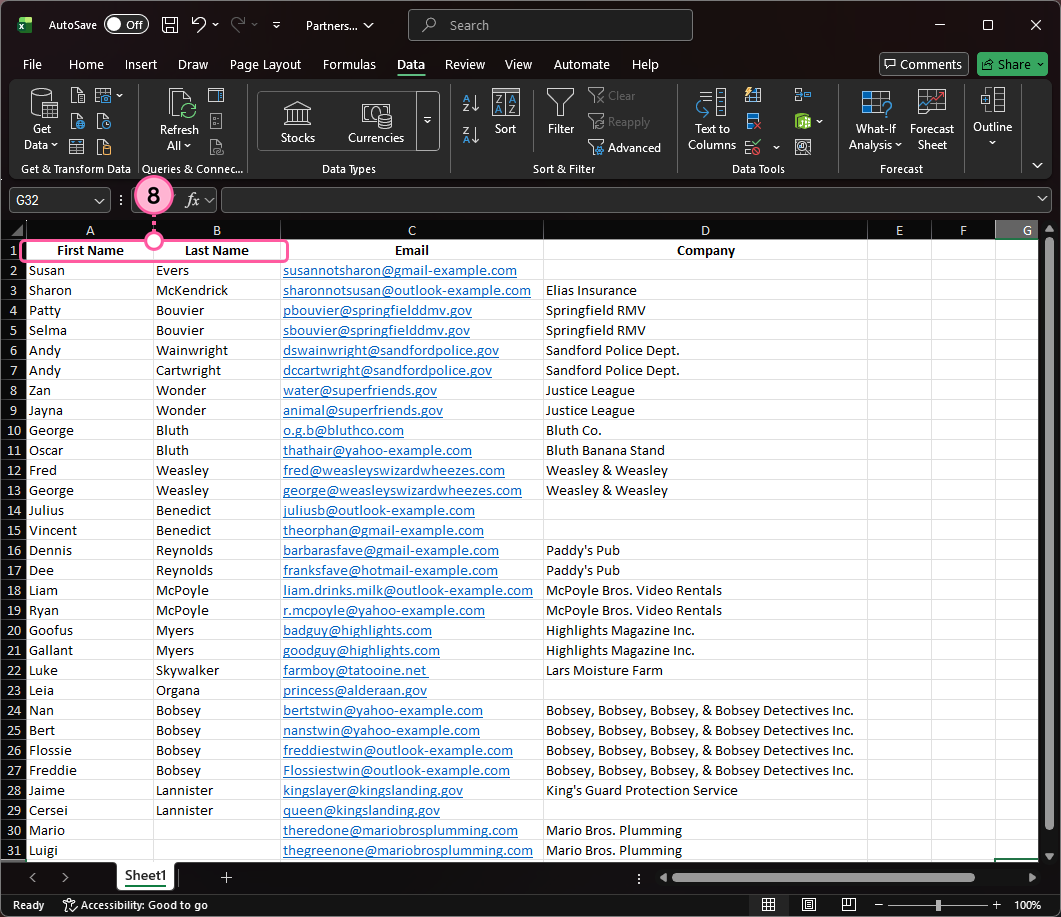This screenshot has height=917, width=1061.
Task: Click the zoom slider handle
Action: 938,905
